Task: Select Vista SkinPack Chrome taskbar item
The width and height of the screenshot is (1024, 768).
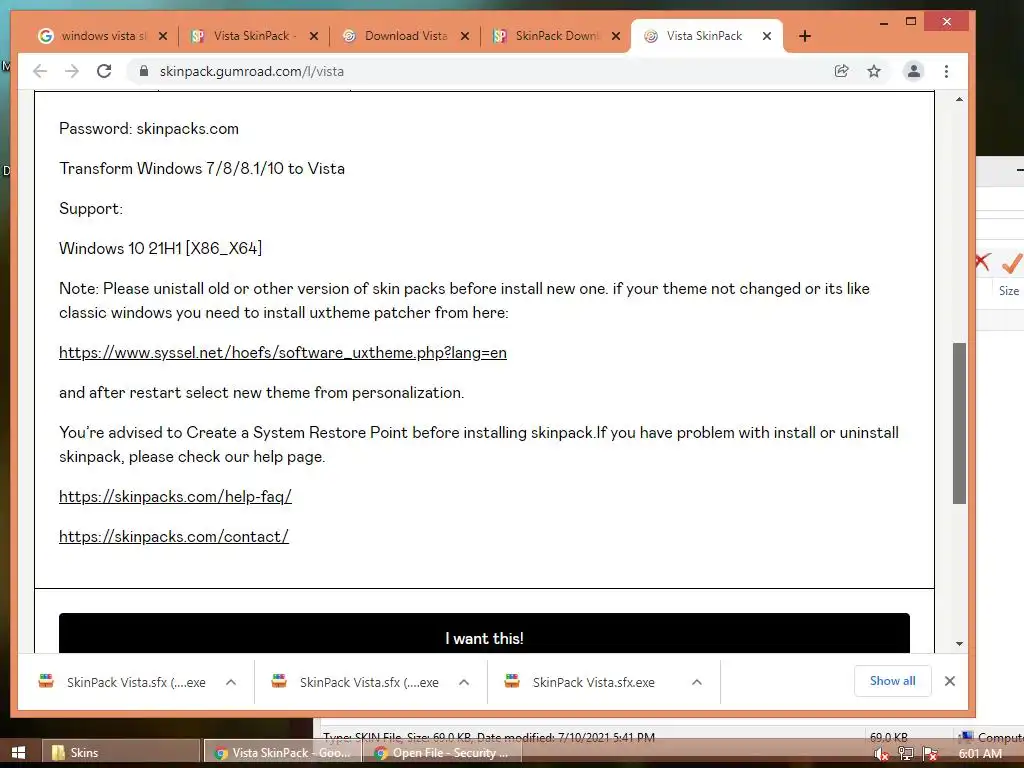Action: click(x=283, y=753)
